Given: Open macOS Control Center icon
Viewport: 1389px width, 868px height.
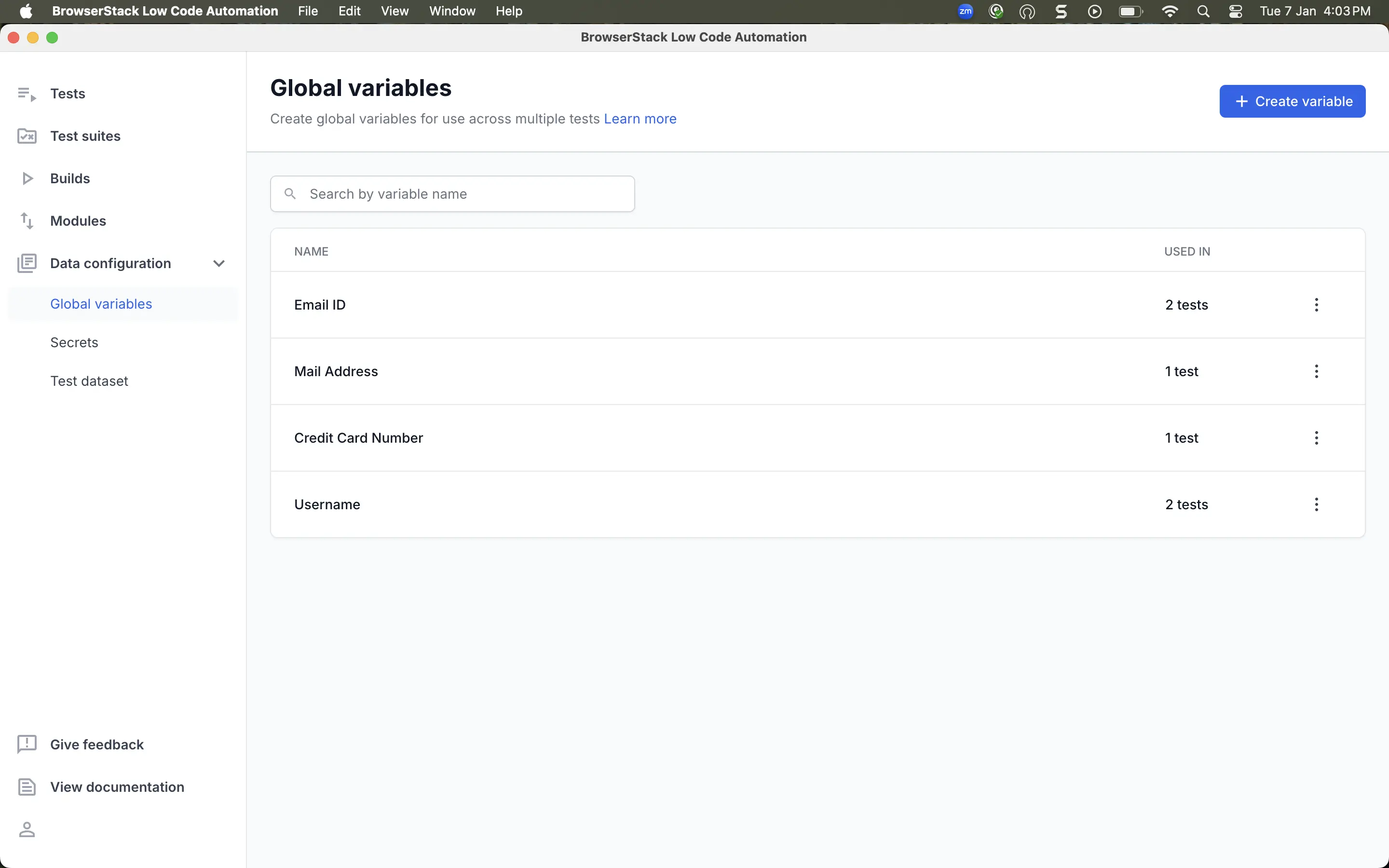Looking at the screenshot, I should point(1235,12).
